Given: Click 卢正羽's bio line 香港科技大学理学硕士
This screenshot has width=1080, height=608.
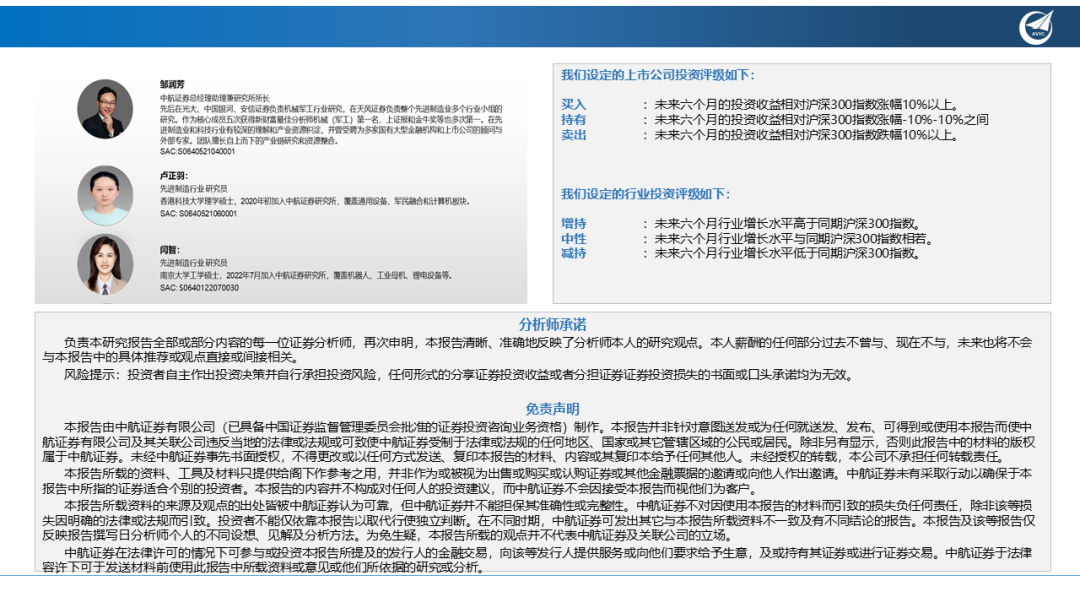Looking at the screenshot, I should pyautogui.click(x=315, y=201).
